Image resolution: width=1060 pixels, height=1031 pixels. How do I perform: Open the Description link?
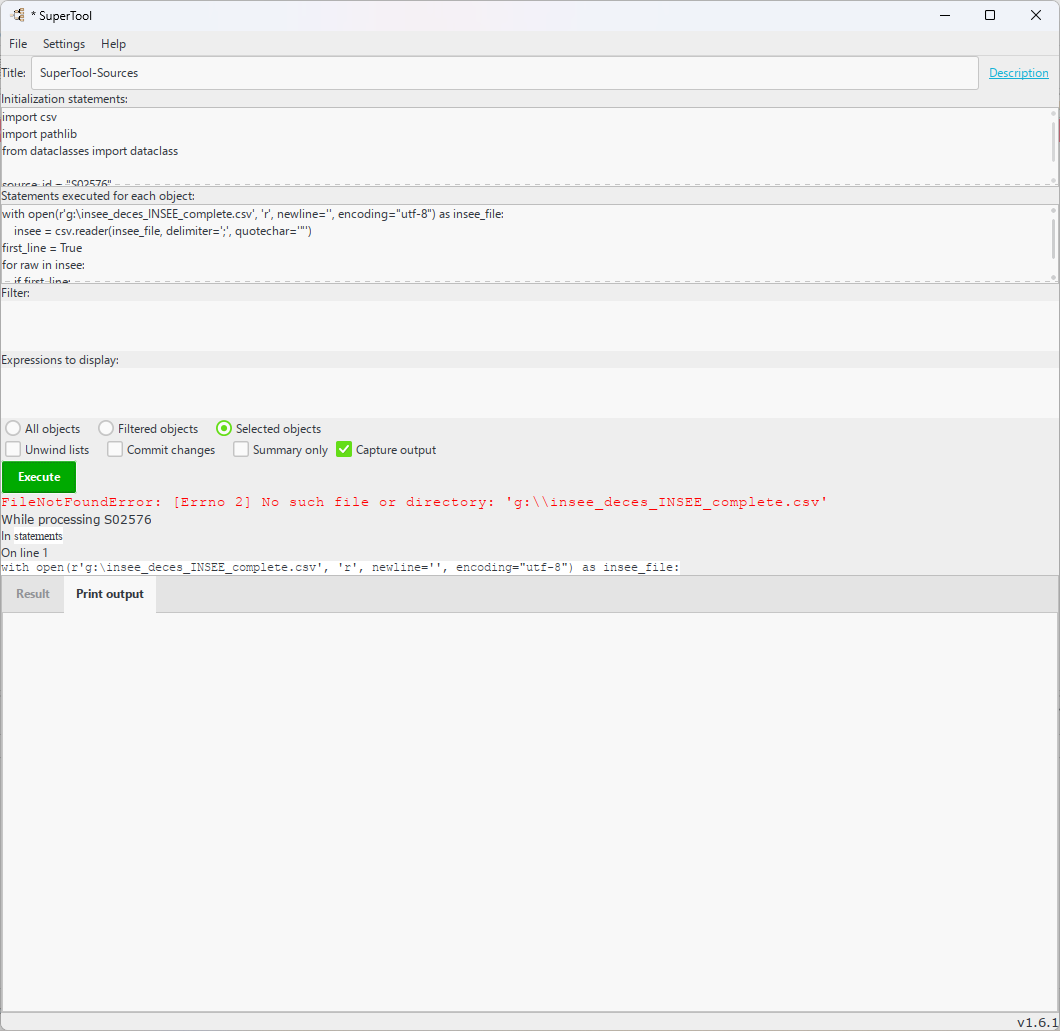[1018, 73]
